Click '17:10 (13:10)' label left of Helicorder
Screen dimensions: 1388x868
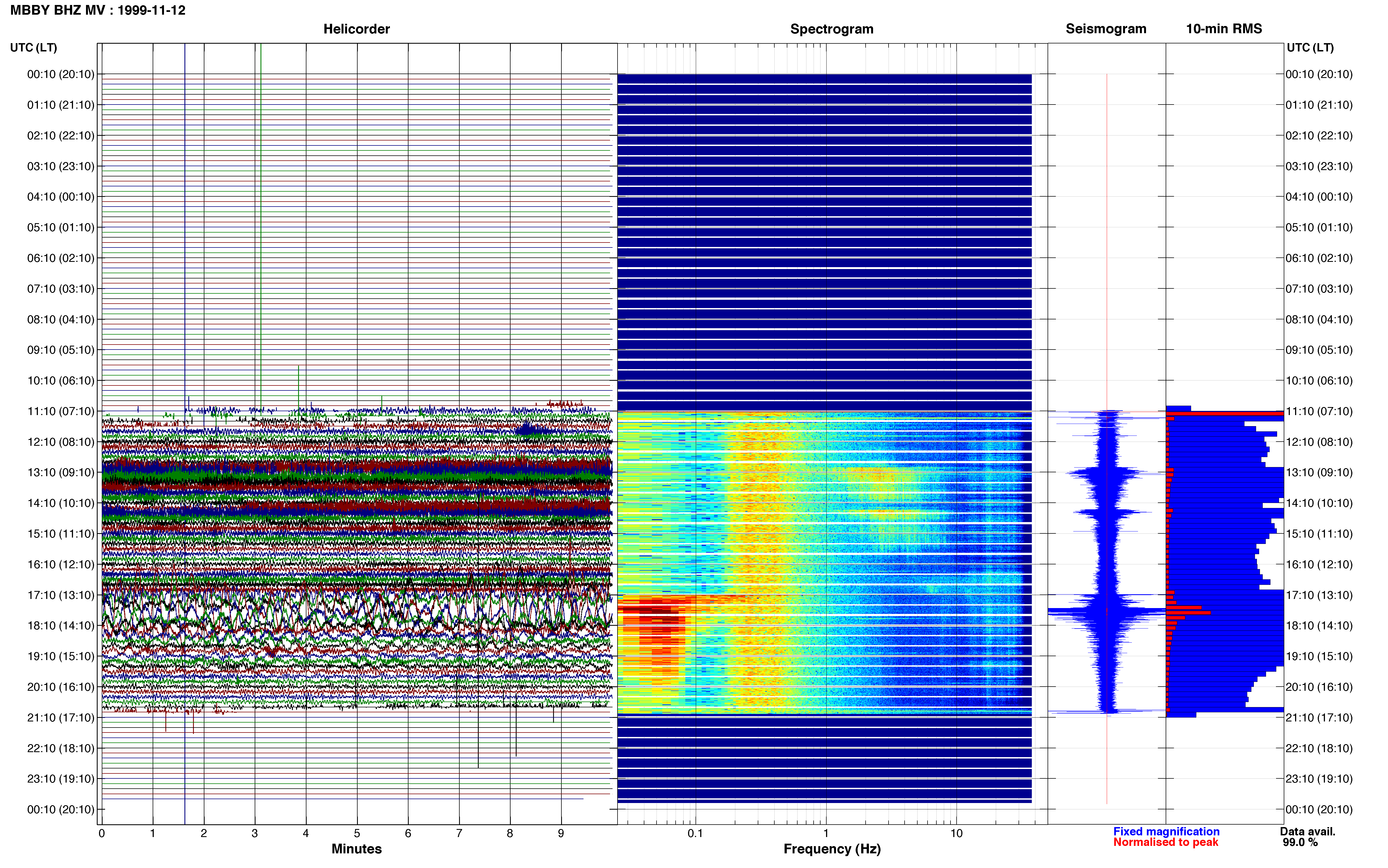[x=61, y=595]
